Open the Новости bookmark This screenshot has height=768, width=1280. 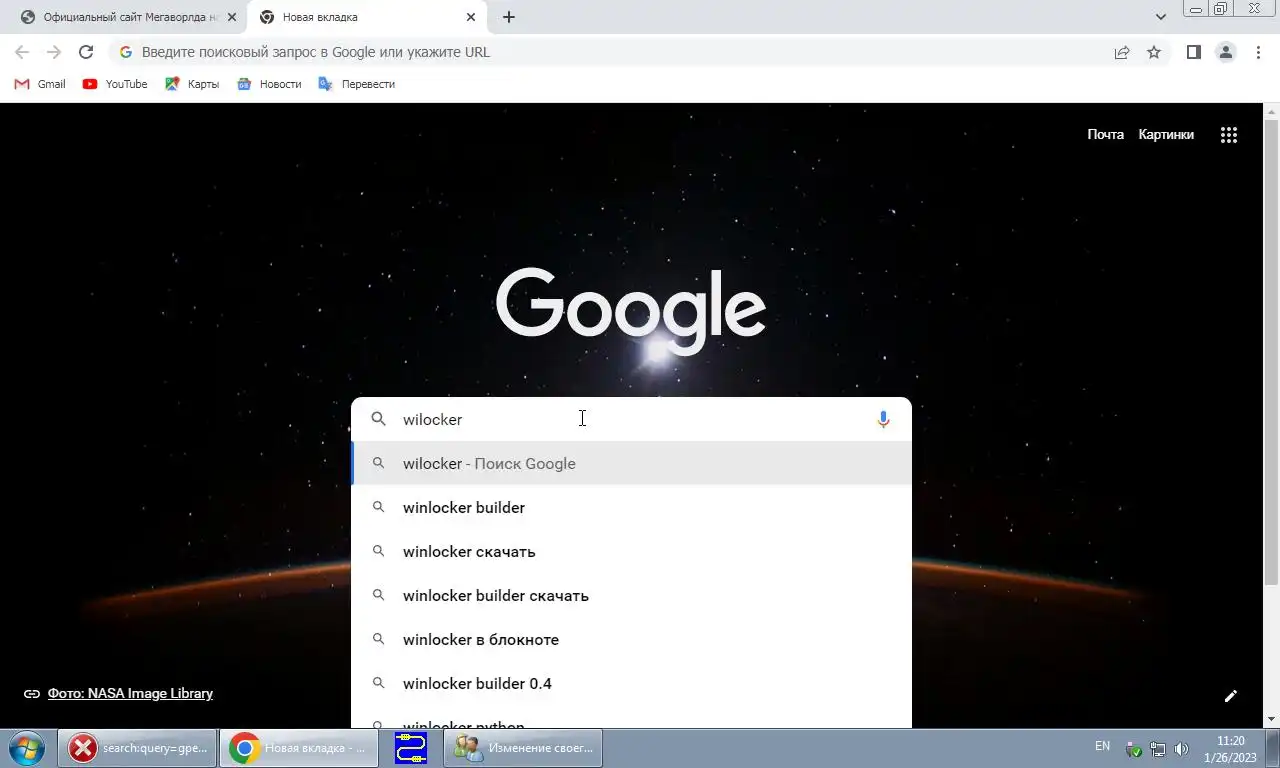click(x=269, y=84)
